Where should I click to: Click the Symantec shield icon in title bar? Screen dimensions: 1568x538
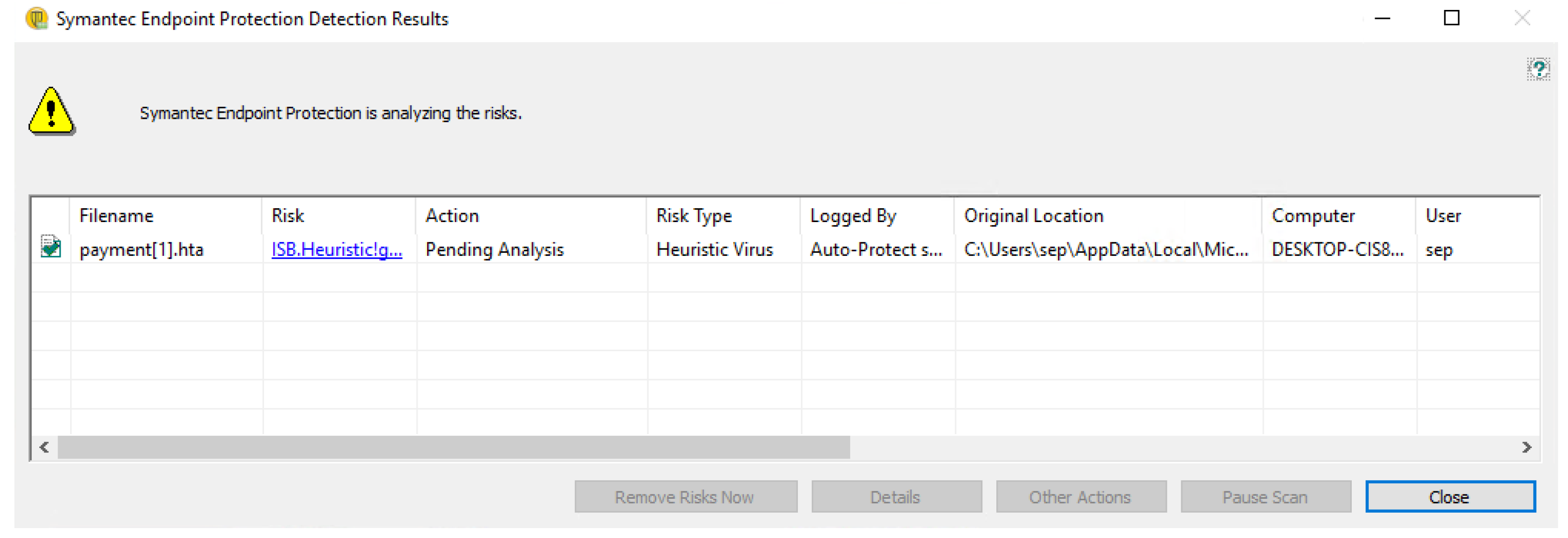(36, 19)
